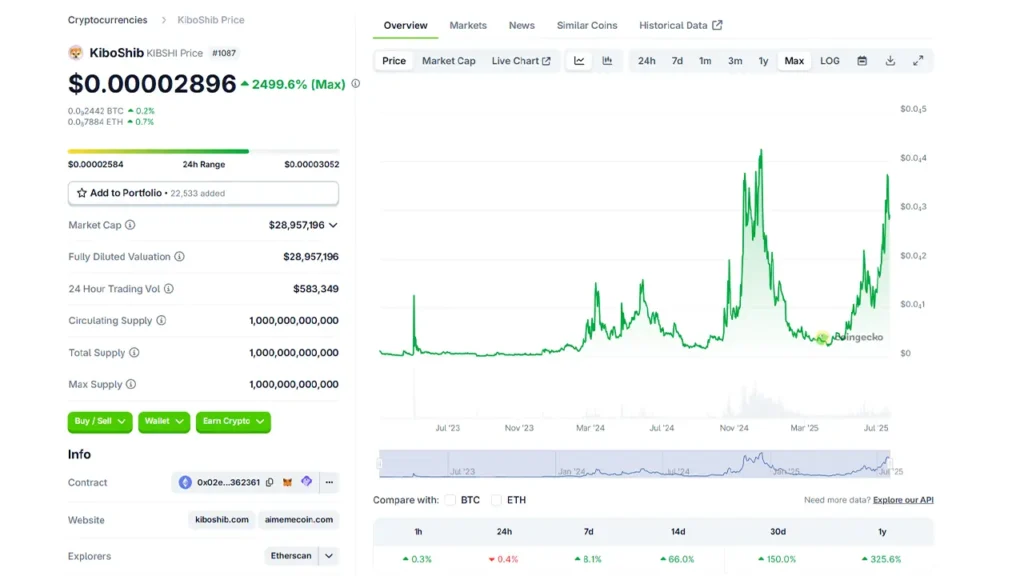Click the purple diamond icon beside contract
The height and width of the screenshot is (576, 1024).
pyautogui.click(x=306, y=482)
